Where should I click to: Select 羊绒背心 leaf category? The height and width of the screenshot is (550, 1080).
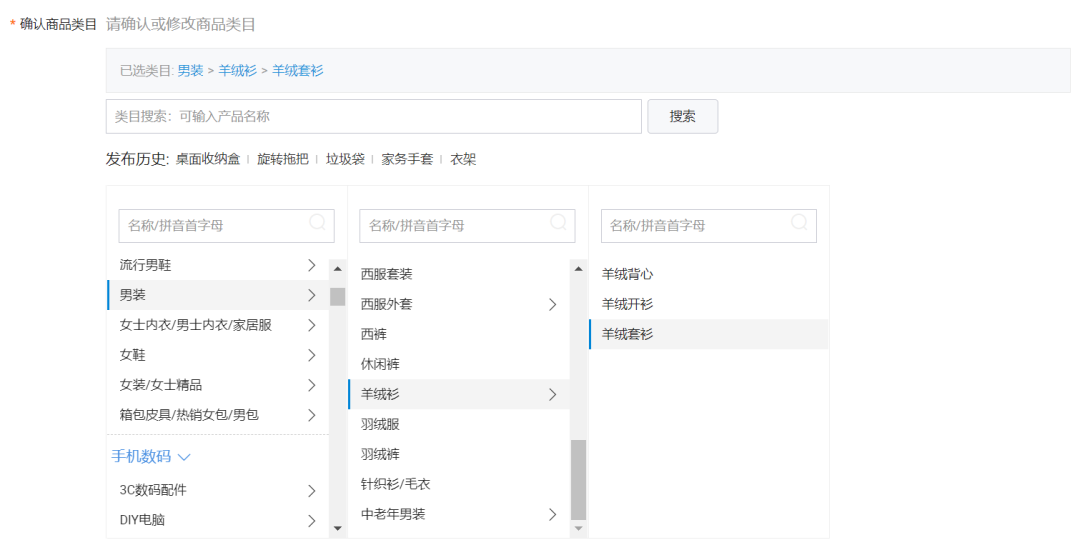(709, 274)
